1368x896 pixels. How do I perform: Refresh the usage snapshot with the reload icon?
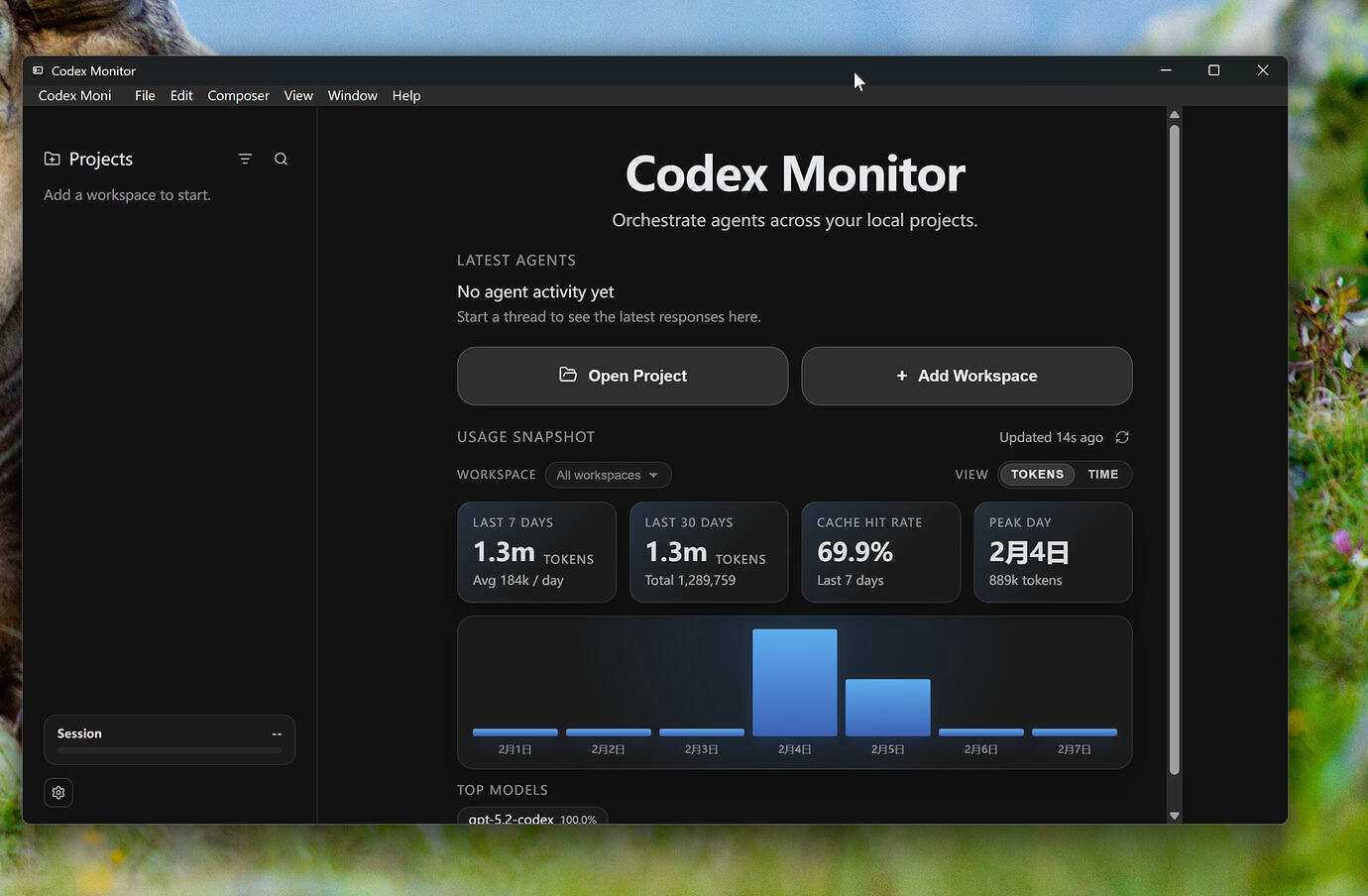1122,437
